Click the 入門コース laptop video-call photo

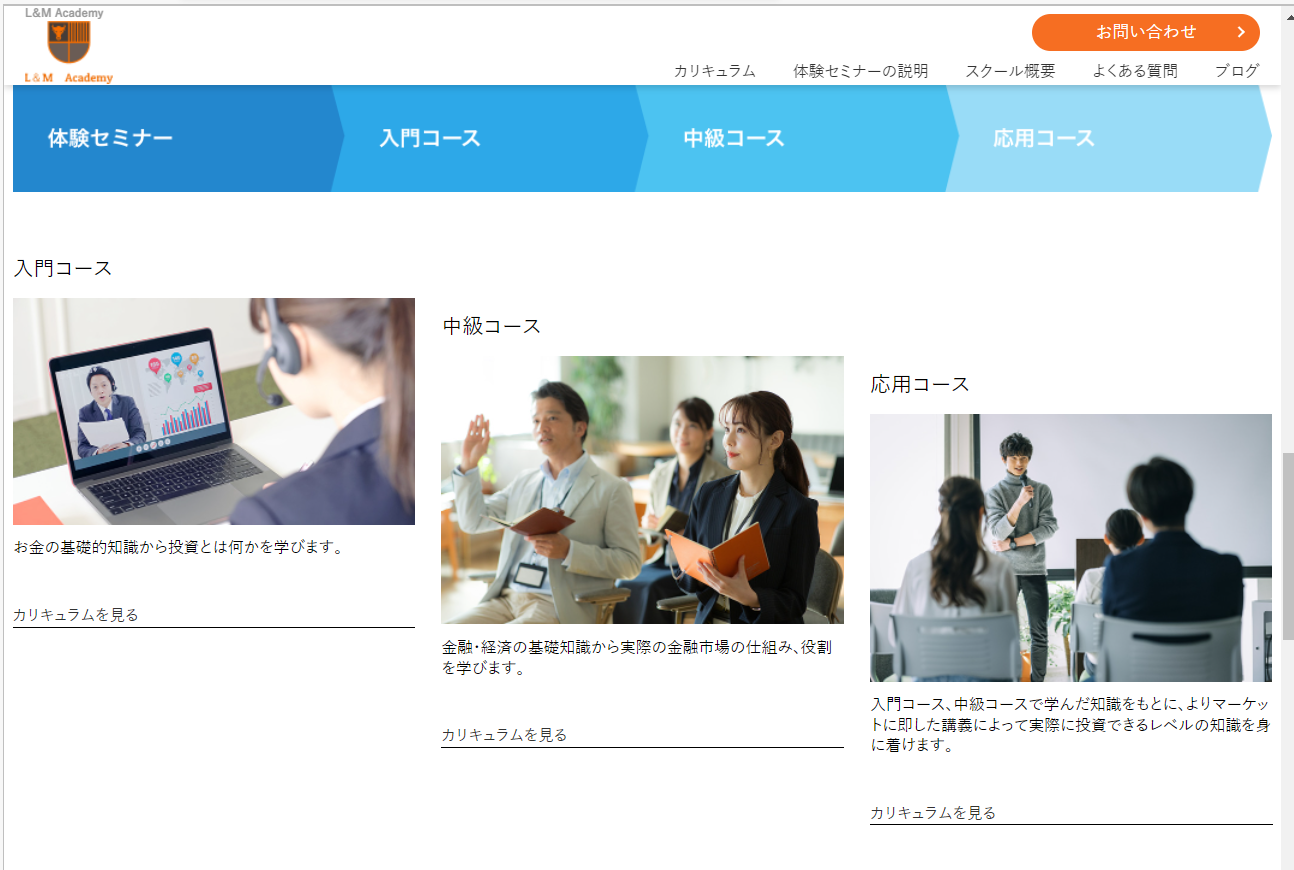214,411
